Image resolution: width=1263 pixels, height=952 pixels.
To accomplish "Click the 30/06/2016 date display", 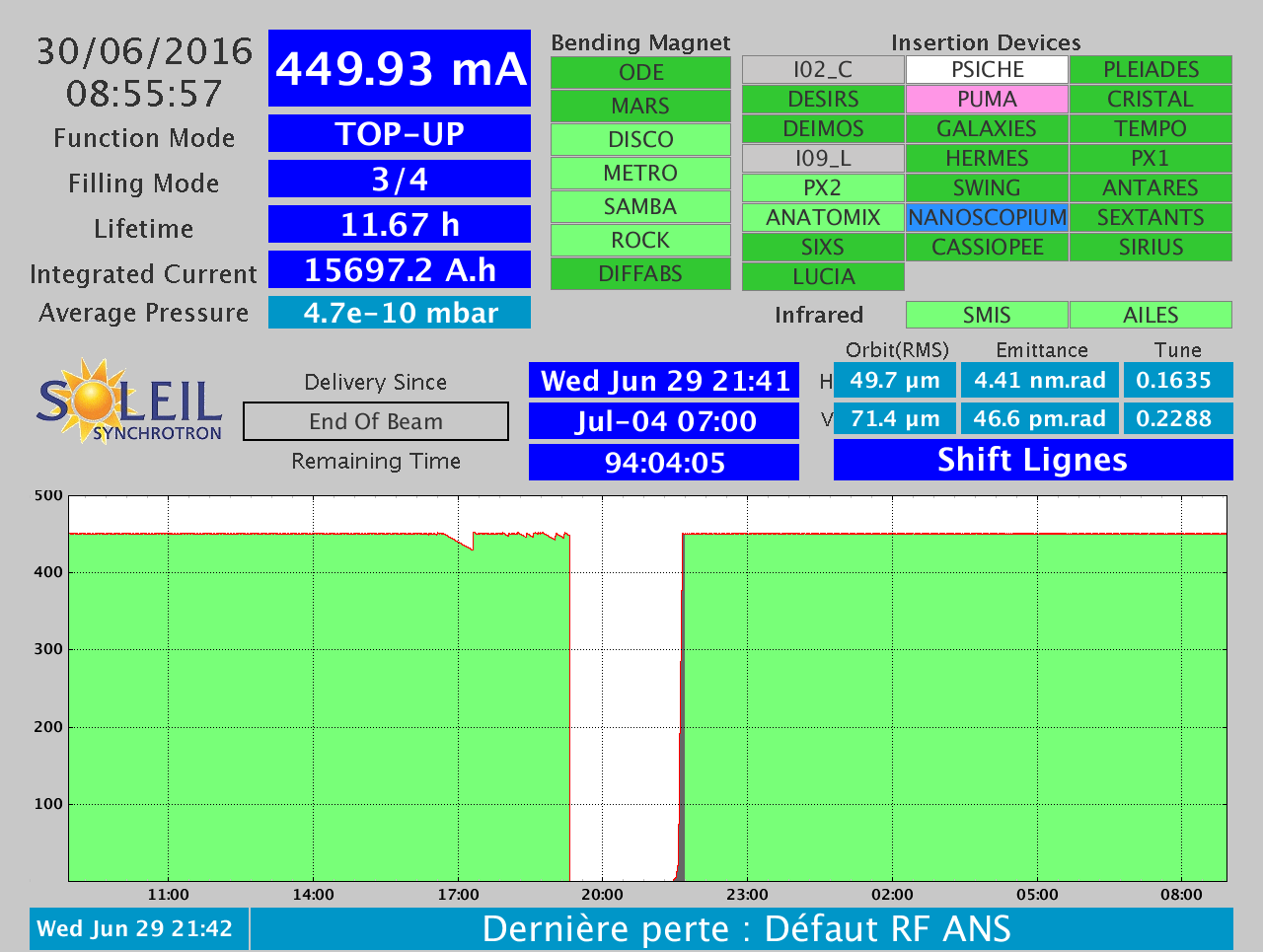I will pyautogui.click(x=145, y=51).
